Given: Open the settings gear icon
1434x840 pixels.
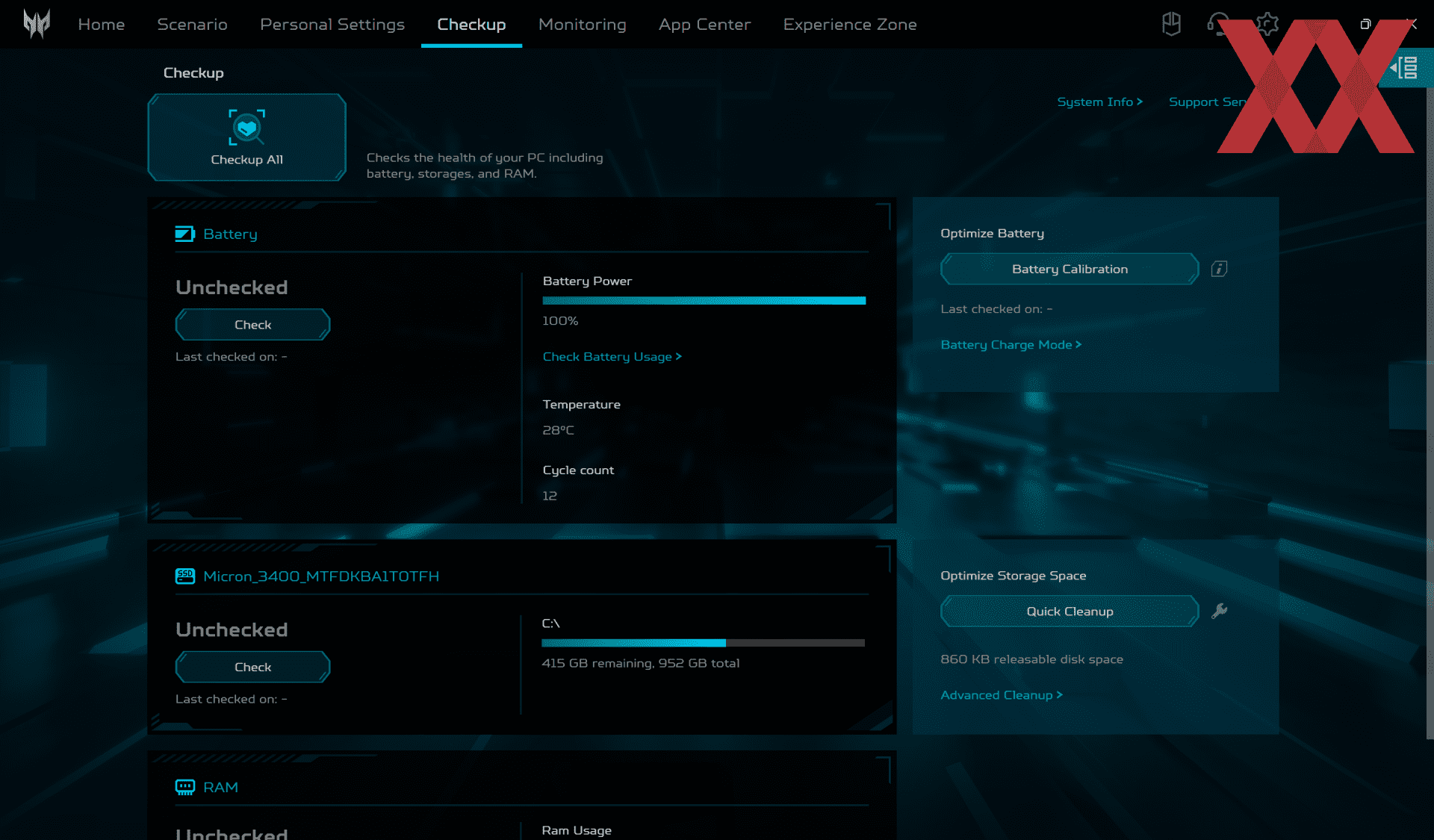Looking at the screenshot, I should pos(1267,24).
